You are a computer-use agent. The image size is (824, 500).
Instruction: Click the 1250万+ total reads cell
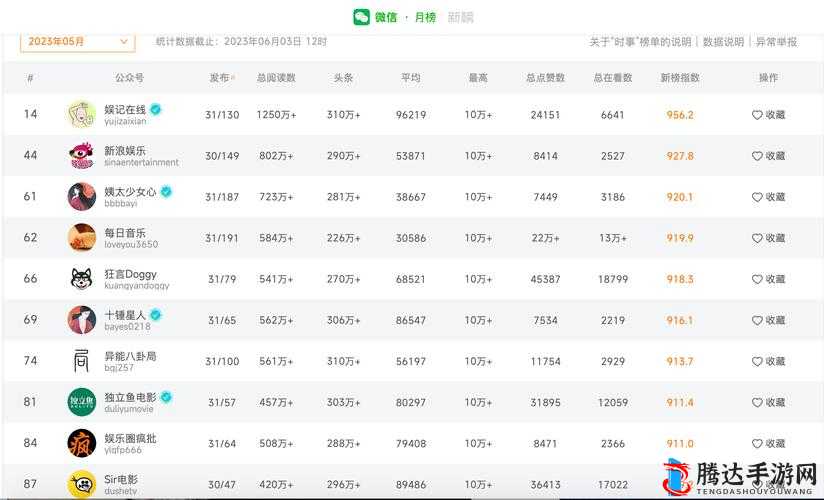click(x=276, y=115)
